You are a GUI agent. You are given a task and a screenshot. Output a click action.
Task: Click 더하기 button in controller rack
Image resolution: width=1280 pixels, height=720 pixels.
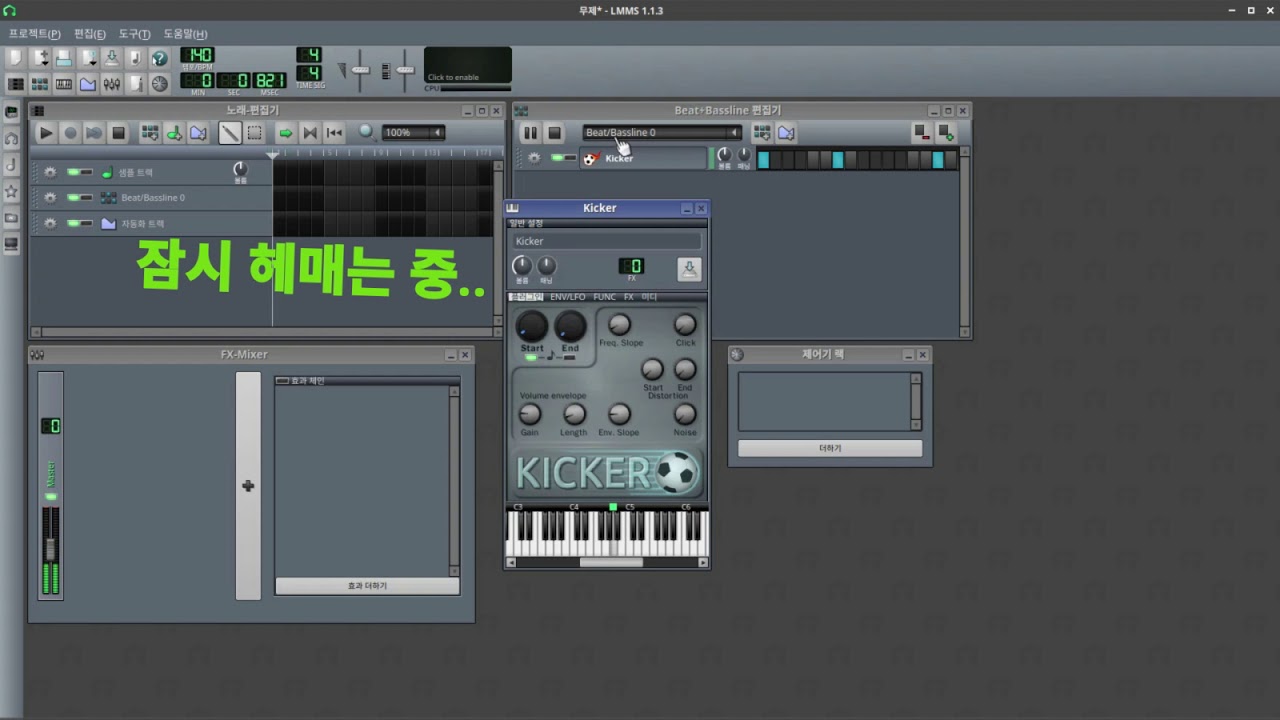(830, 448)
